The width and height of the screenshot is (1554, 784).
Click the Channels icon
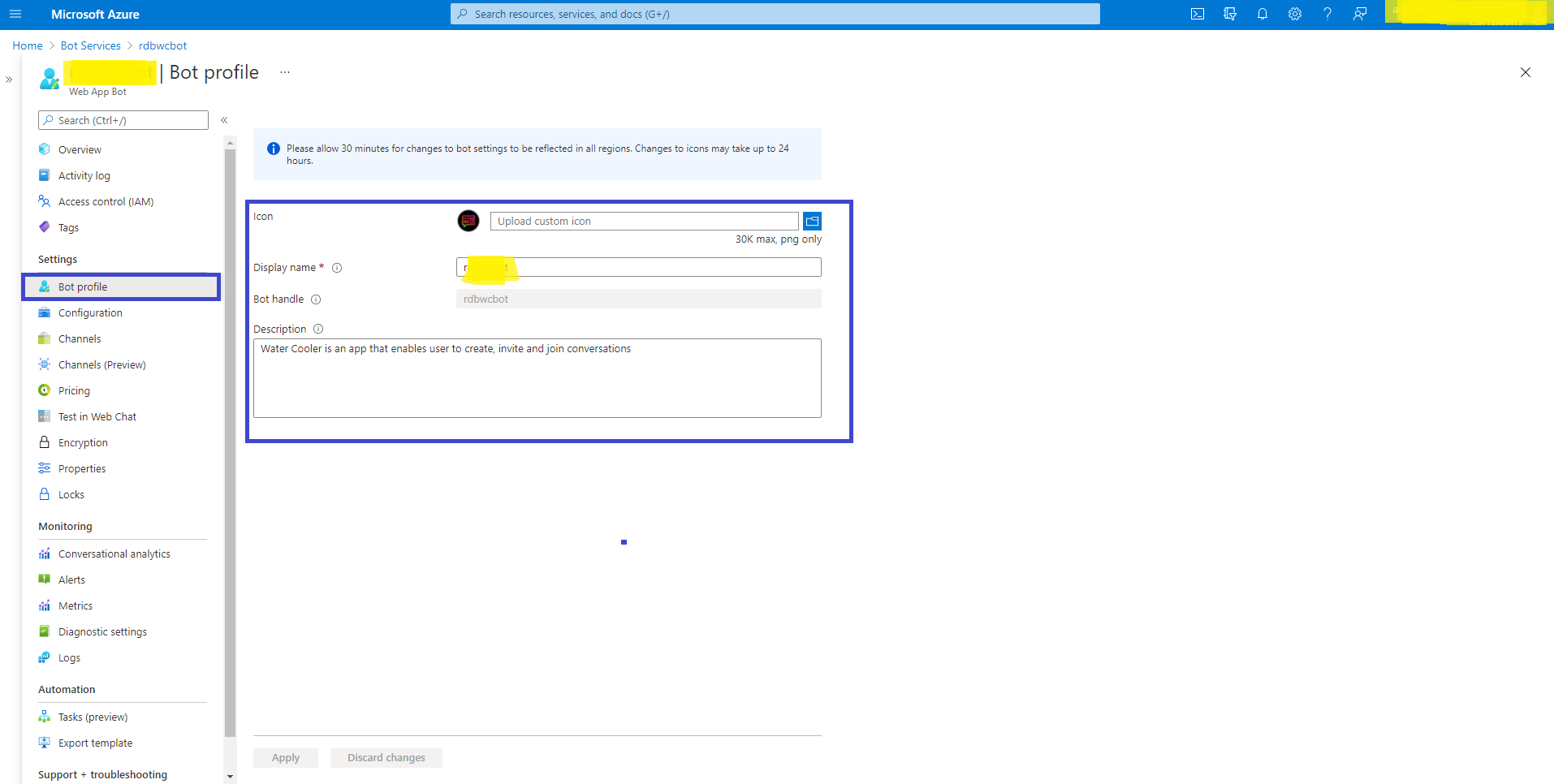[45, 338]
